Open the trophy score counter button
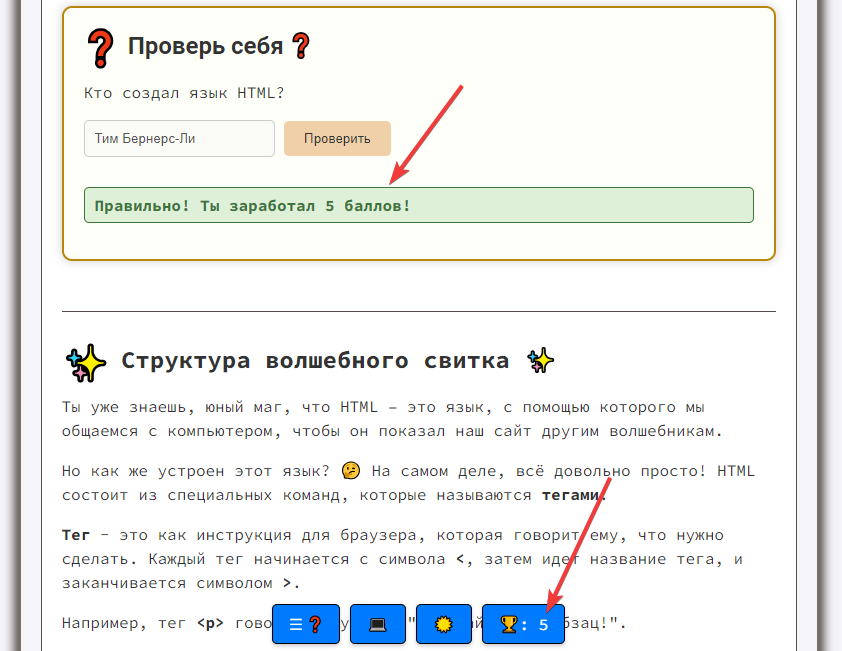842x651 pixels. click(524, 624)
